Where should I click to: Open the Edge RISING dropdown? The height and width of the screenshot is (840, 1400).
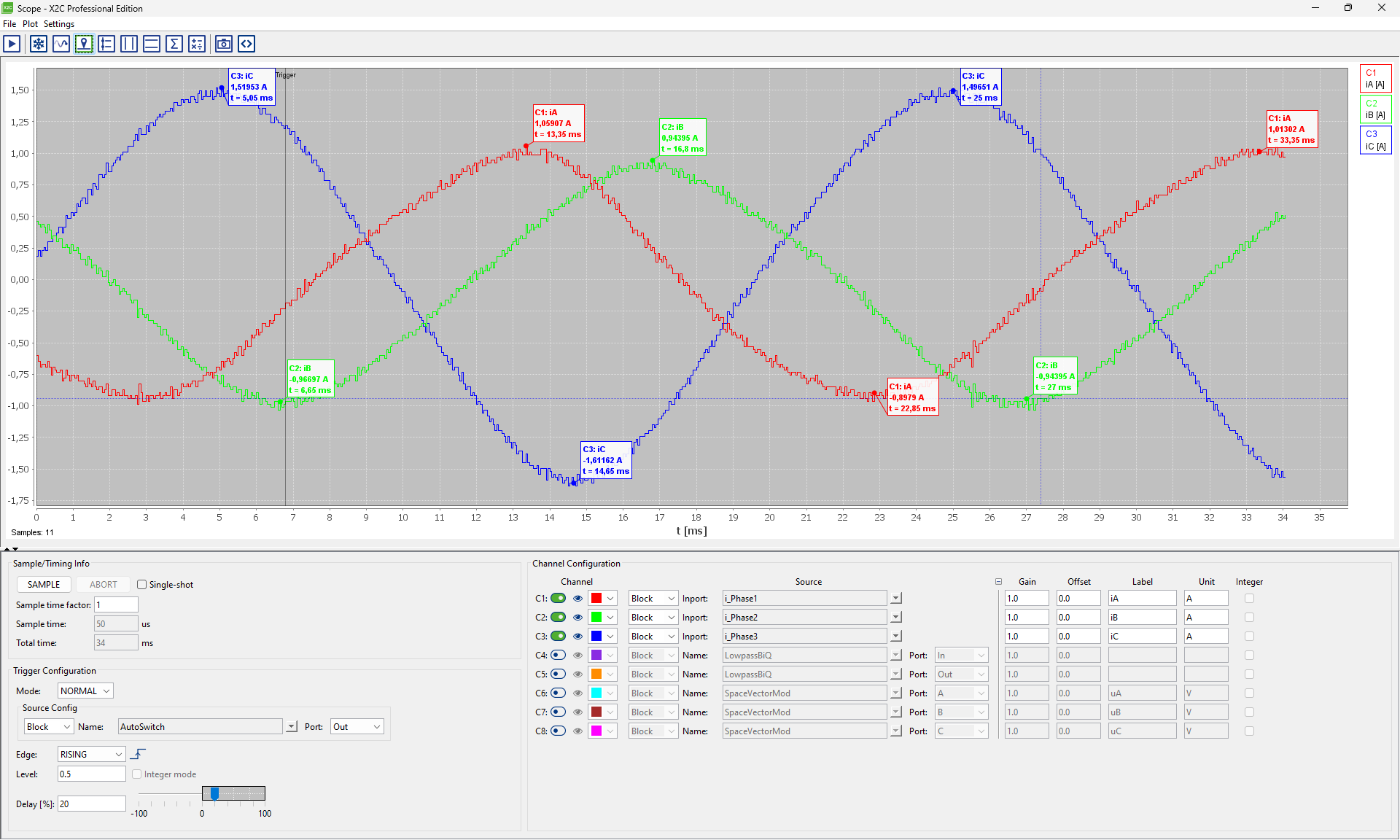click(91, 754)
